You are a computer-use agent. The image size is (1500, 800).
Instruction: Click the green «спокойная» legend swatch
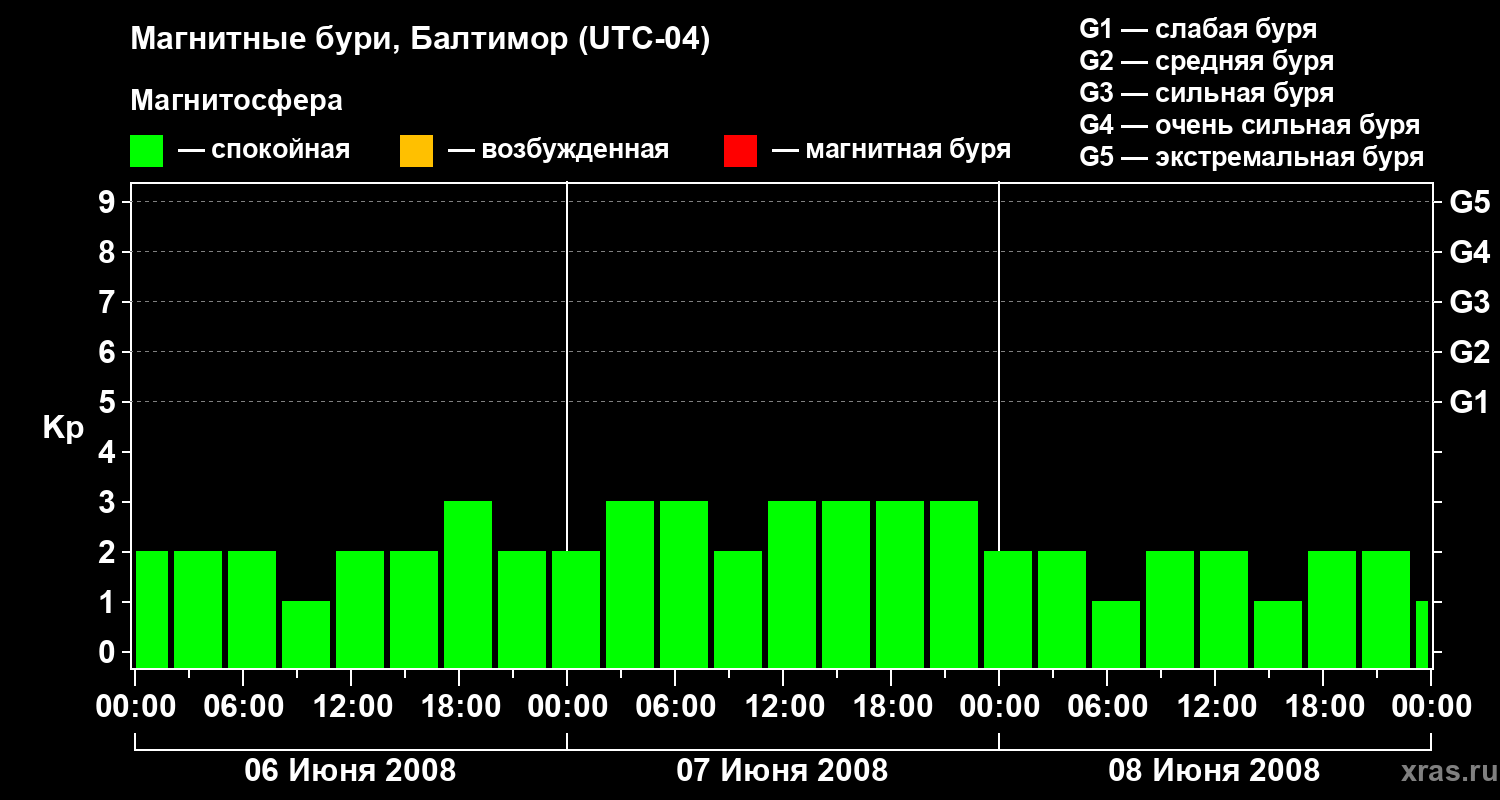[x=147, y=151]
